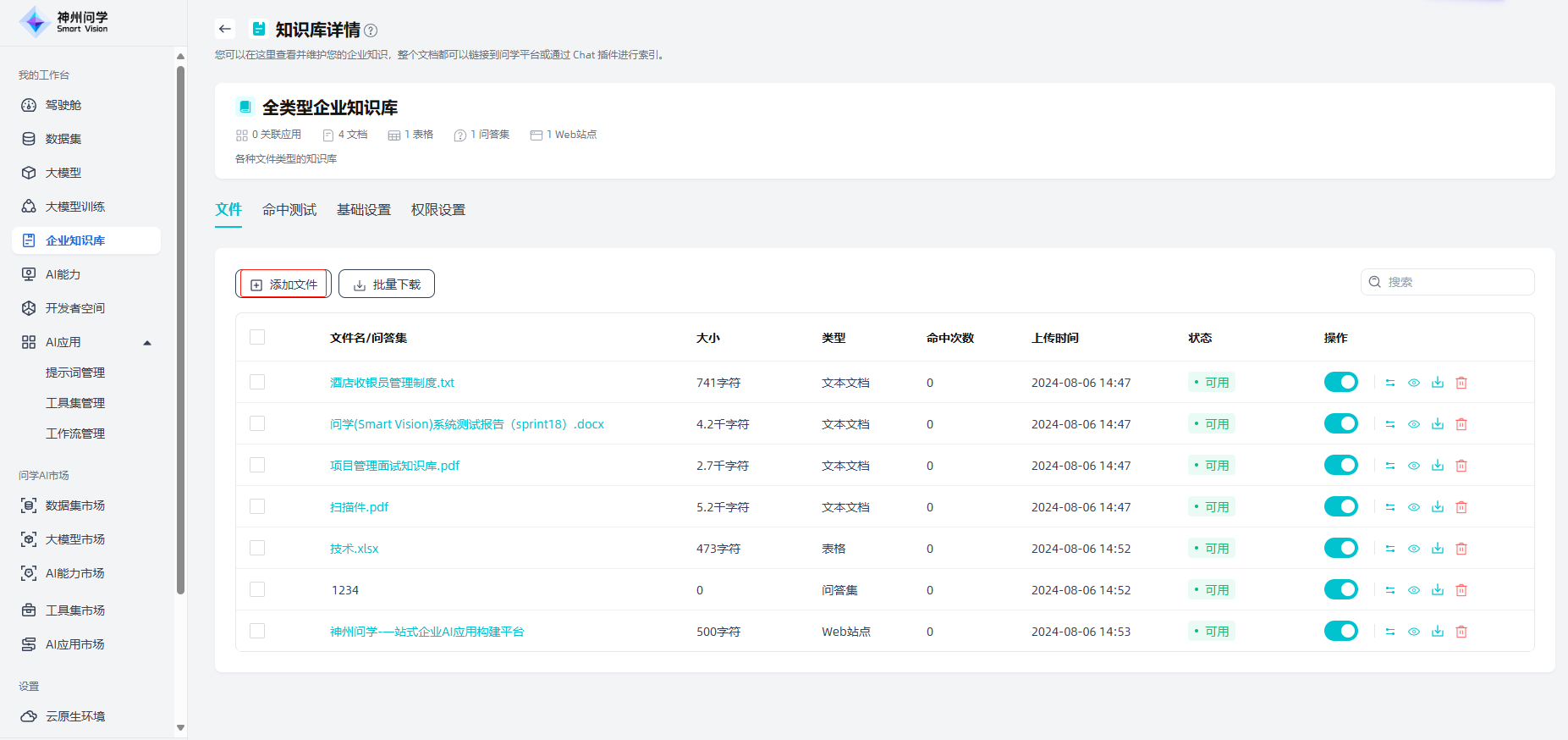Preview the 1234 Q&A set
This screenshot has width=1568, height=740.
1414,590
